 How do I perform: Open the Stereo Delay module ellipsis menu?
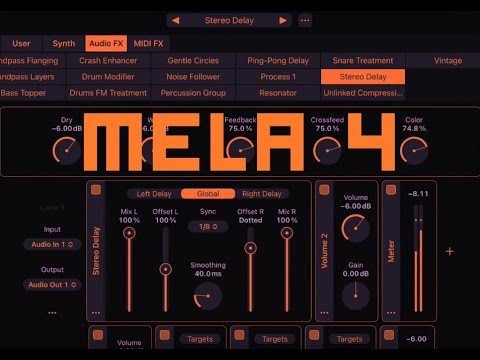[x=96, y=313]
